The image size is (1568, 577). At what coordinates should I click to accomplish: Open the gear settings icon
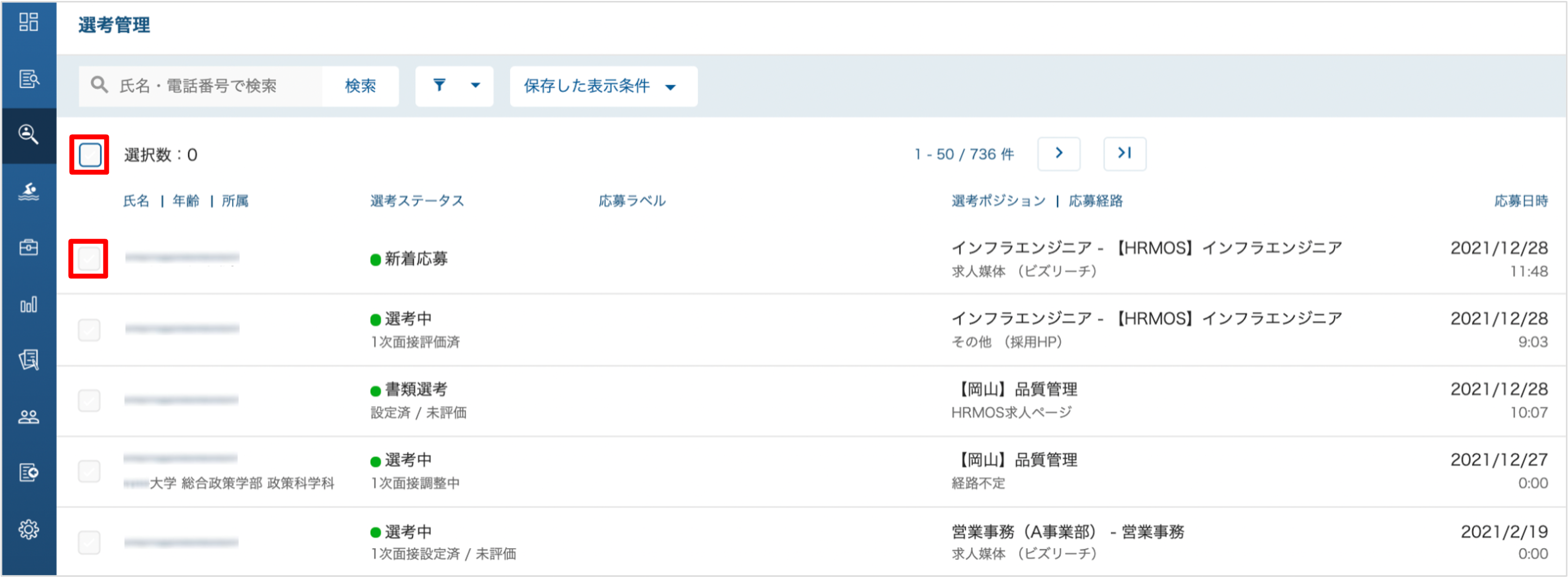[28, 529]
